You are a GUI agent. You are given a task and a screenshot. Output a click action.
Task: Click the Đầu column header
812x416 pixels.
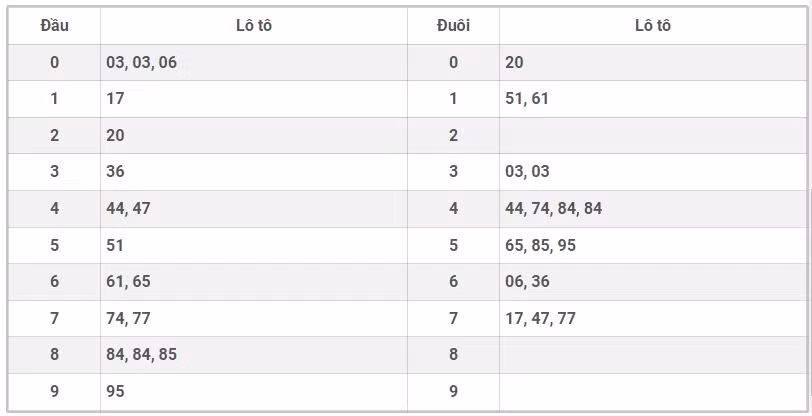click(x=54, y=25)
